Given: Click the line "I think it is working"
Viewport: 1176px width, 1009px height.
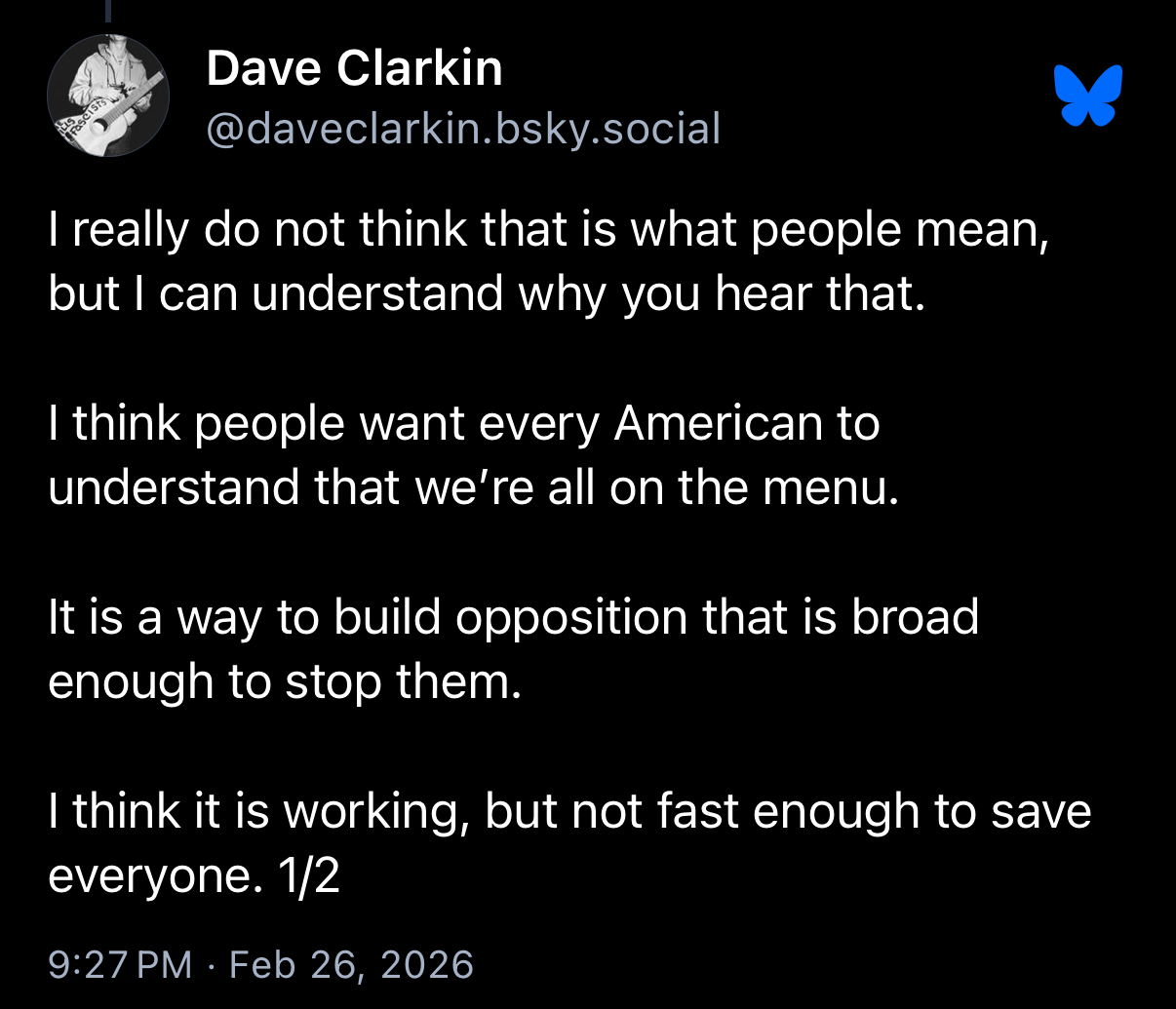Looking at the screenshot, I should coord(569,811).
